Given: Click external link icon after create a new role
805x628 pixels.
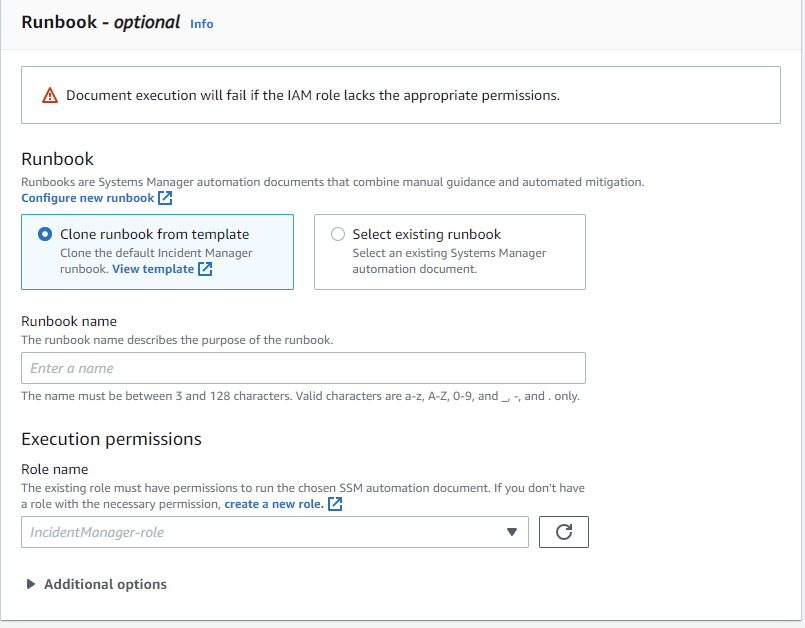Looking at the screenshot, I should point(335,504).
